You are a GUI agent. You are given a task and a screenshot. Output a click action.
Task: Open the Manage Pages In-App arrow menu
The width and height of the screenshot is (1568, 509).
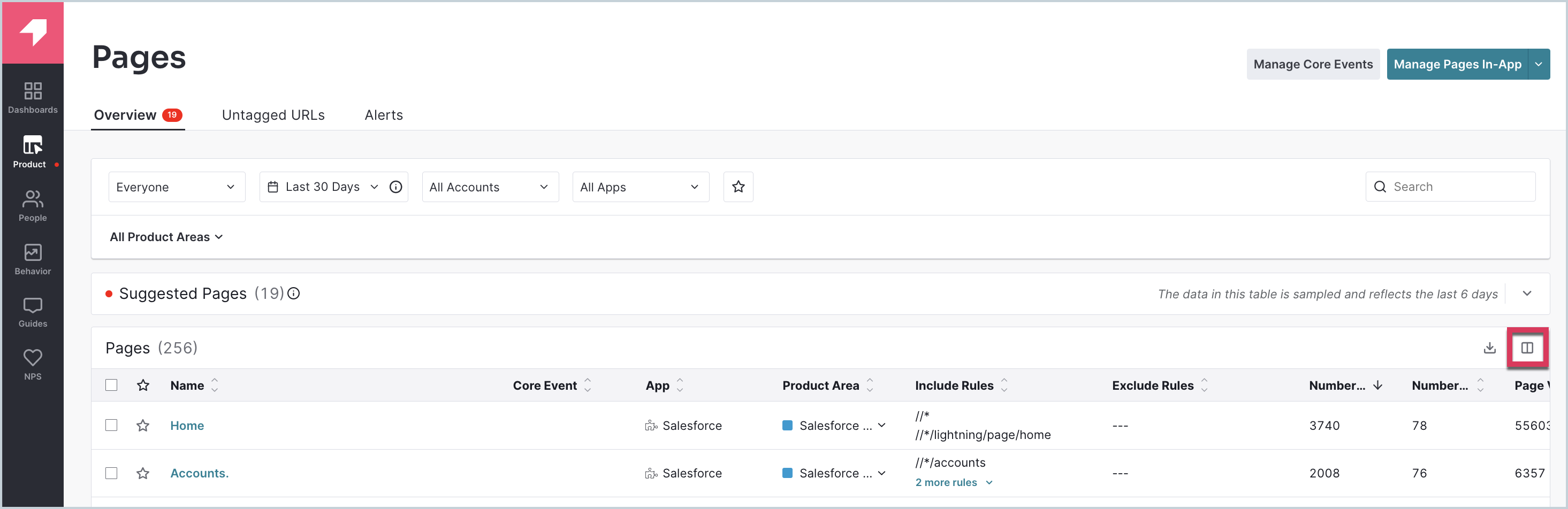pyautogui.click(x=1539, y=64)
